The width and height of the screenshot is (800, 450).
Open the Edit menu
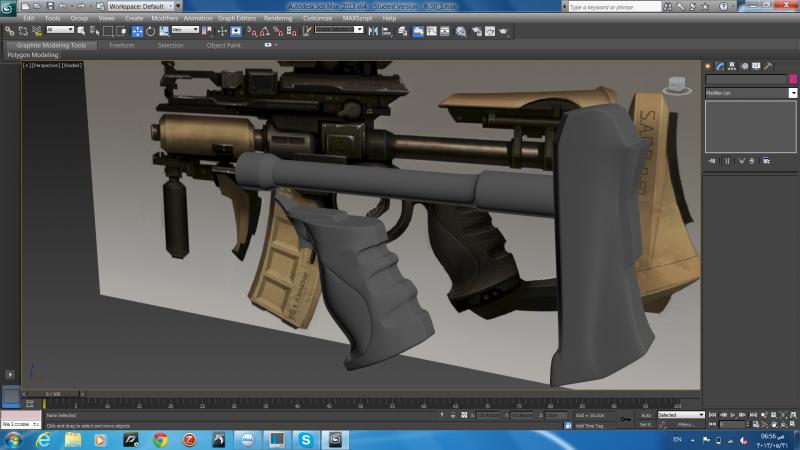[29, 18]
